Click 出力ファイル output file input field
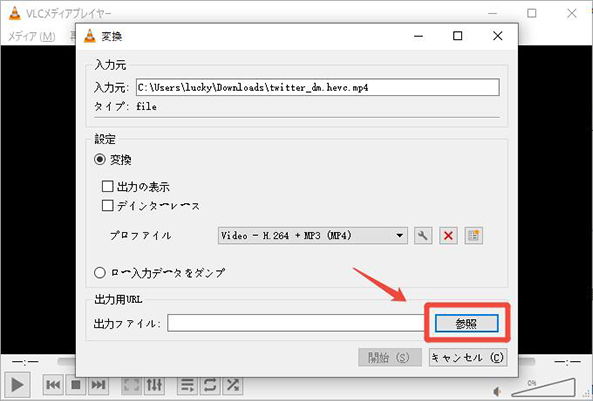Viewport: 593px width, 401px height. 296,323
